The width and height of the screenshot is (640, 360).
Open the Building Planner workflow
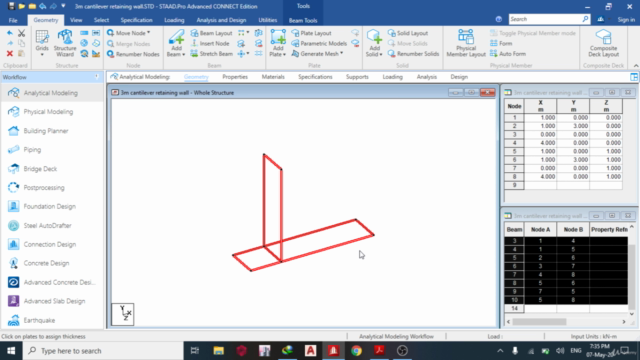tap(46, 131)
